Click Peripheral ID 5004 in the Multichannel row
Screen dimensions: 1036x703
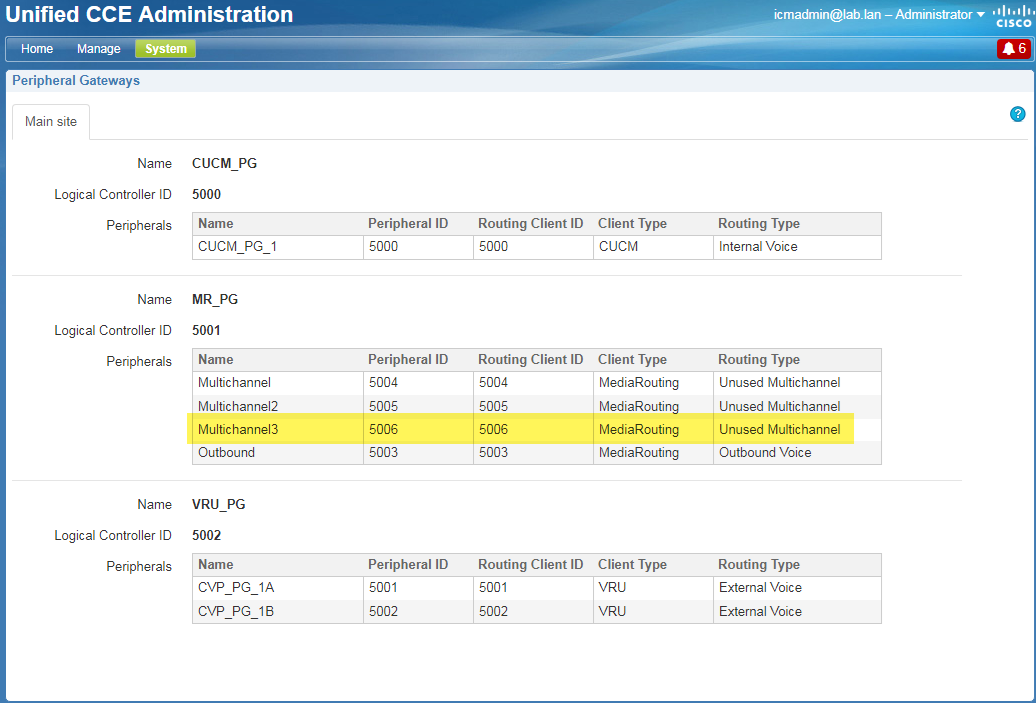pyautogui.click(x=418, y=383)
